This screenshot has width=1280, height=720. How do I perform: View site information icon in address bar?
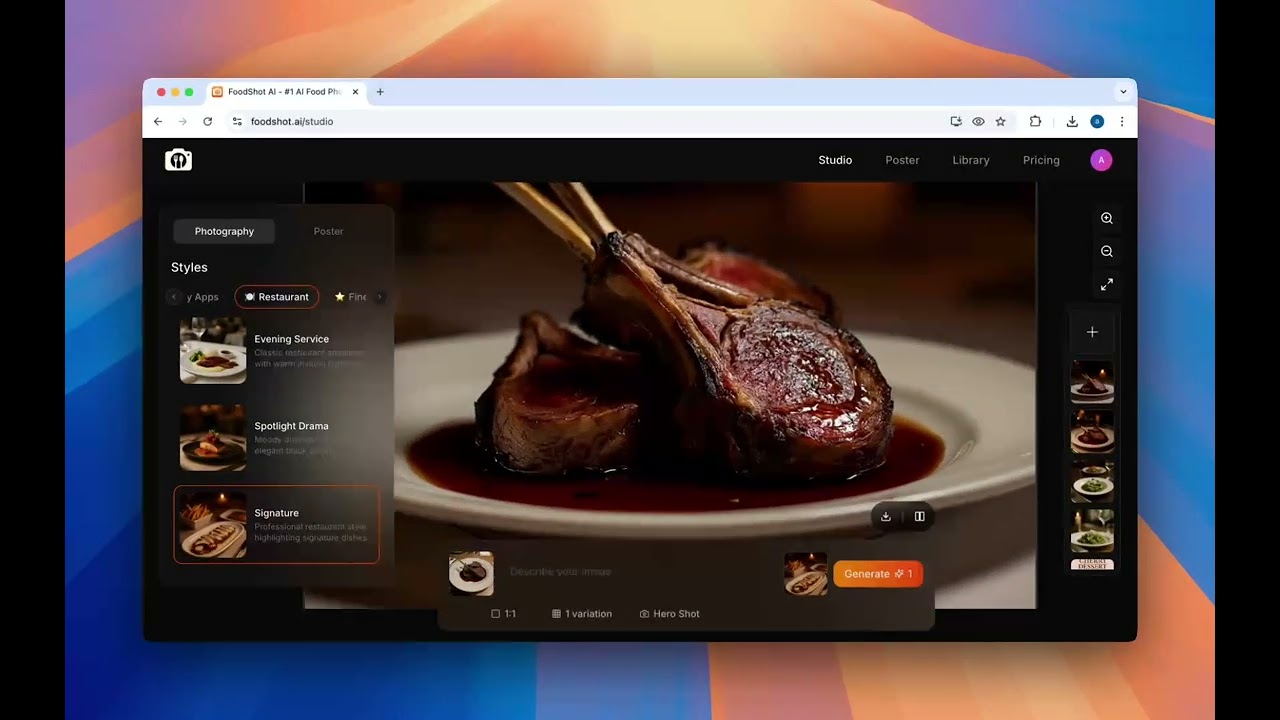click(x=237, y=121)
